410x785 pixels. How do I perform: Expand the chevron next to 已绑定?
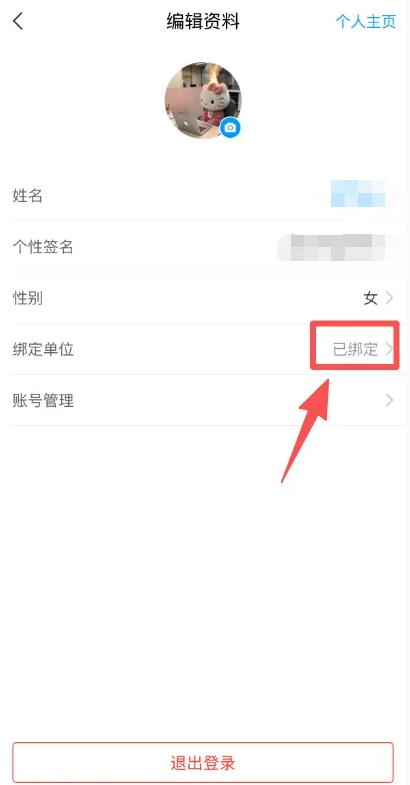point(389,349)
